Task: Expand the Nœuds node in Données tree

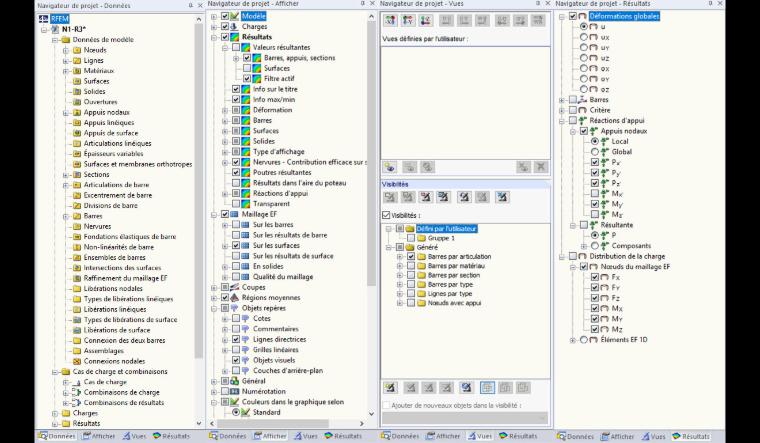Action: 66,50
